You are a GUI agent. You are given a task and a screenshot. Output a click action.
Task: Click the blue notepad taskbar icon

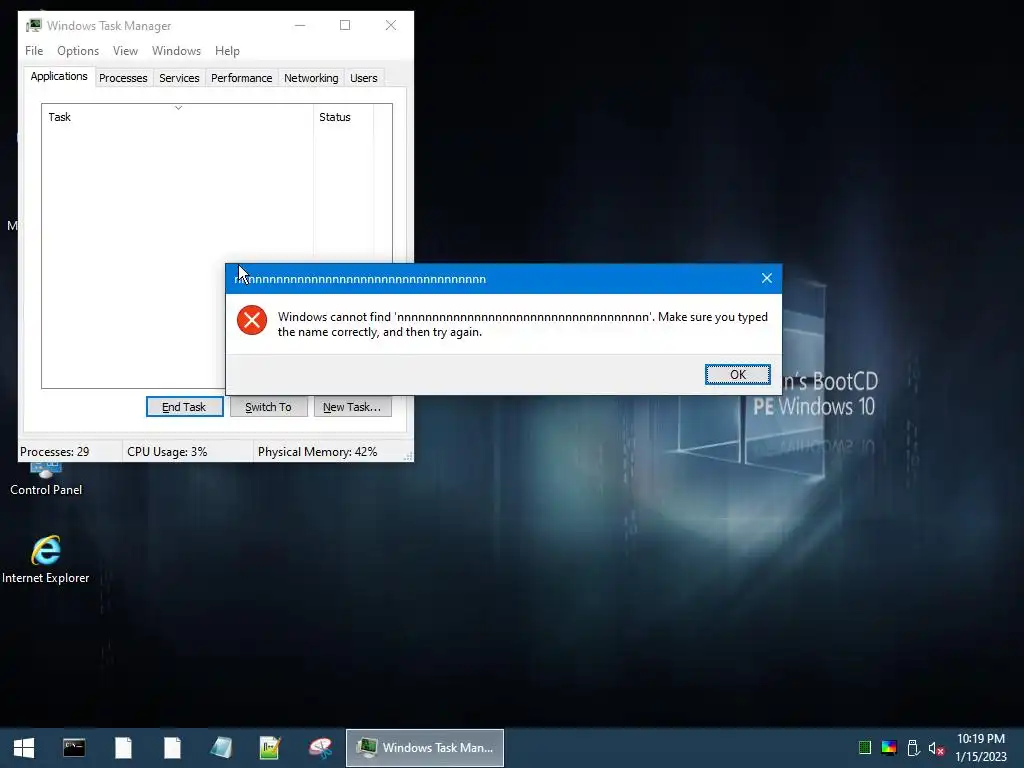[x=221, y=748]
